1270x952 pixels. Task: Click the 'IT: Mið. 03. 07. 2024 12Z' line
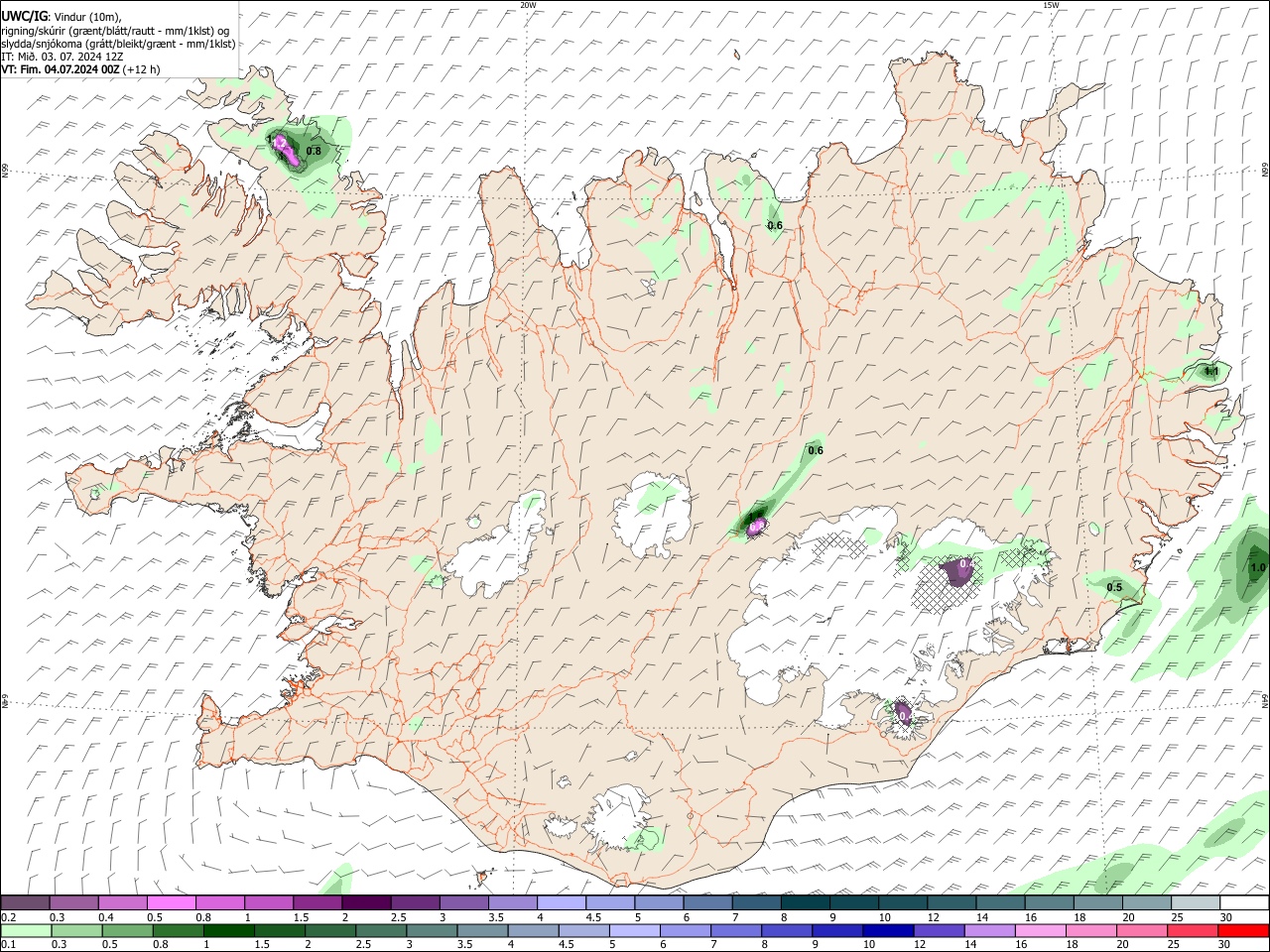coord(62,57)
